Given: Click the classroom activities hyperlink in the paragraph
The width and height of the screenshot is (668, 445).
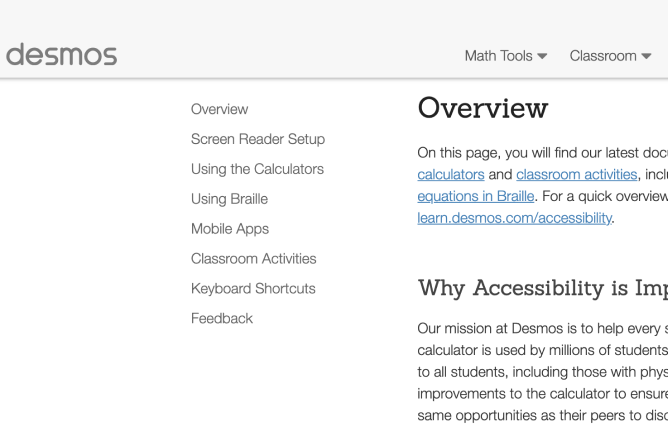Looking at the screenshot, I should pos(576,175).
